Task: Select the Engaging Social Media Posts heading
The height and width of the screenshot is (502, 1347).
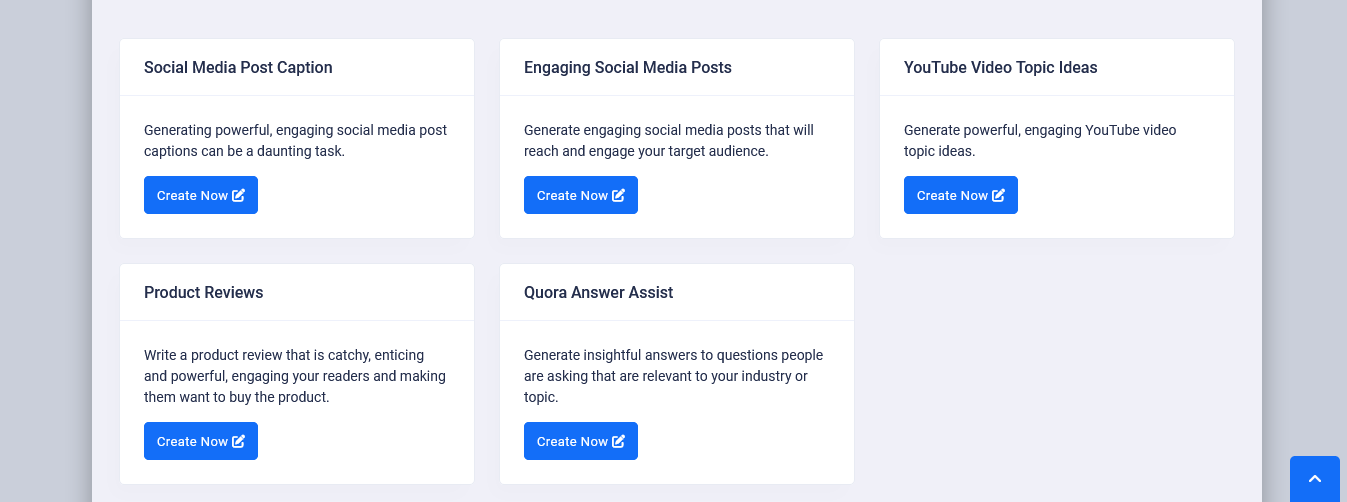Action: pyautogui.click(x=627, y=68)
